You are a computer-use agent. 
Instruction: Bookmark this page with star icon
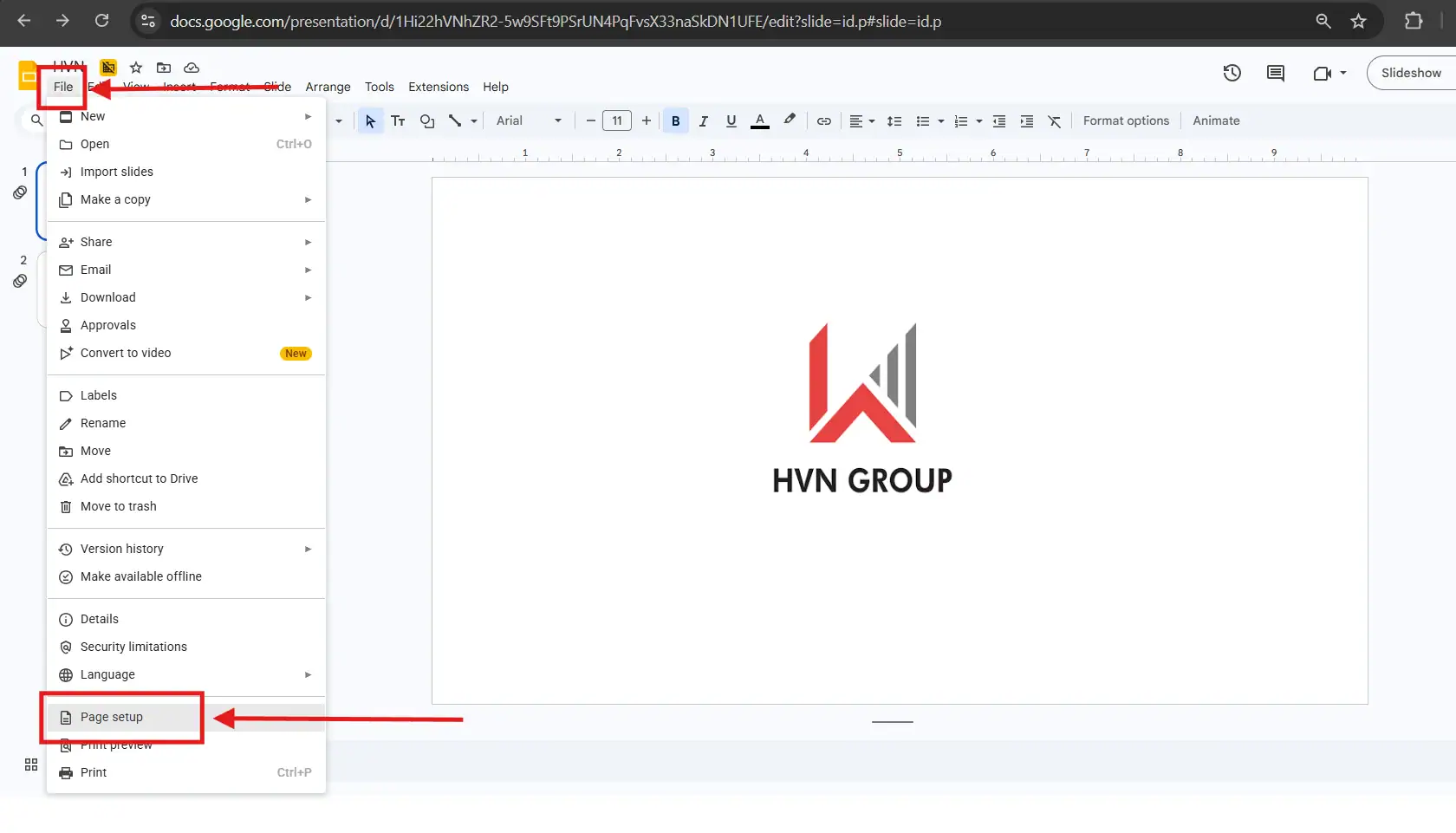coord(1358,21)
